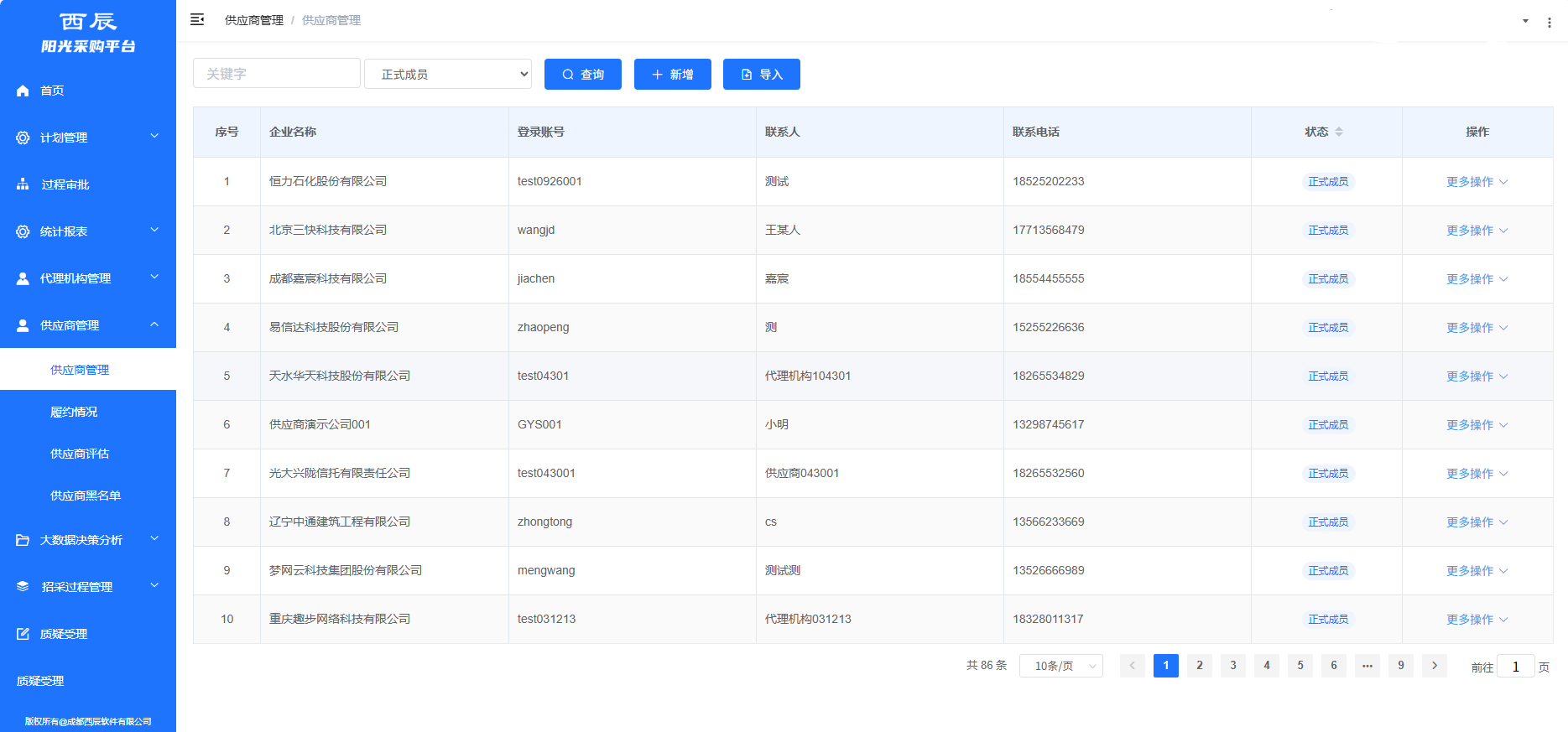This screenshot has height=732, width=1568.
Task: Click the next page arrow in pagination
Action: click(1434, 666)
